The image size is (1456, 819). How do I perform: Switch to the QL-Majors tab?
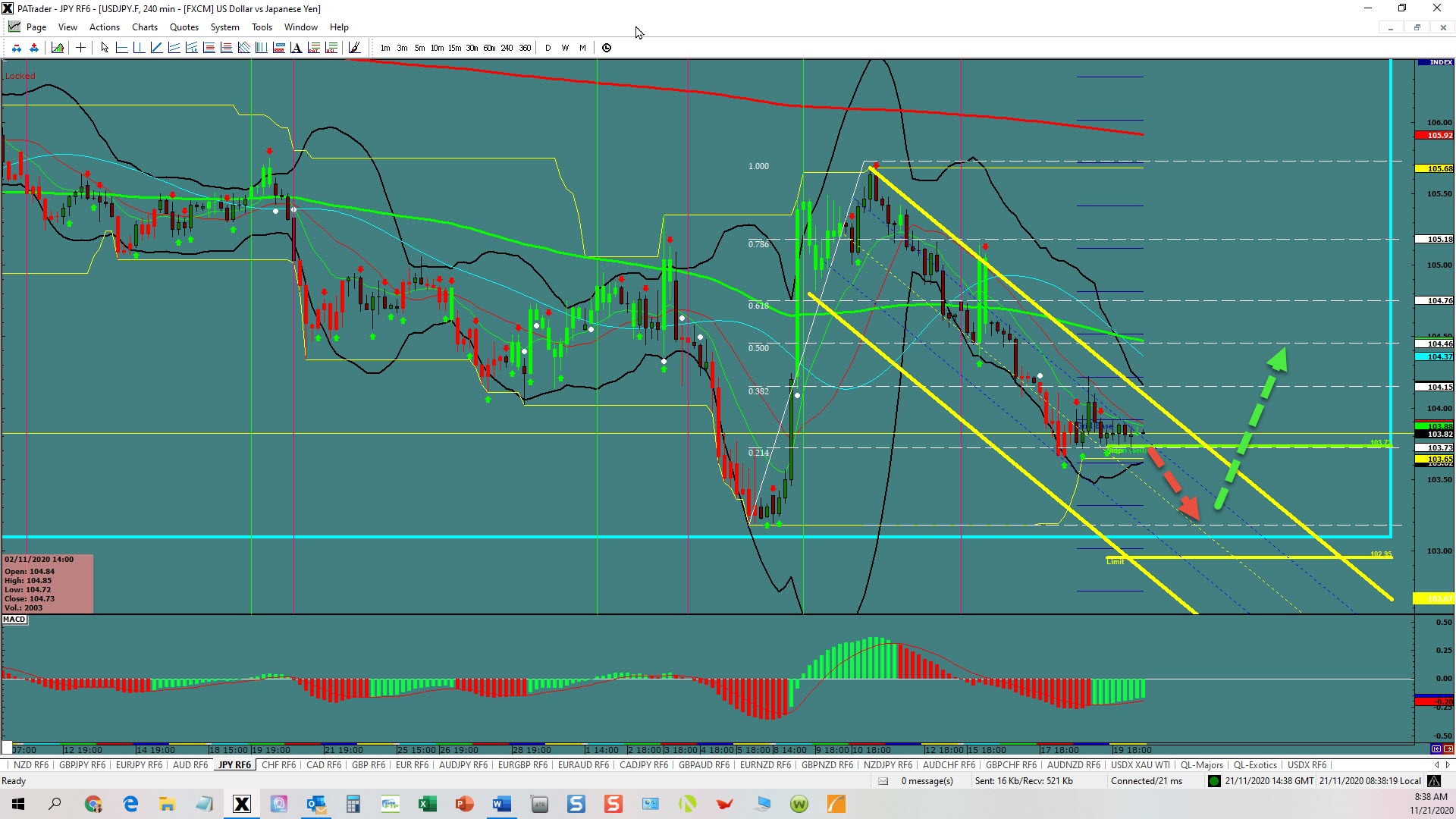point(1202,765)
